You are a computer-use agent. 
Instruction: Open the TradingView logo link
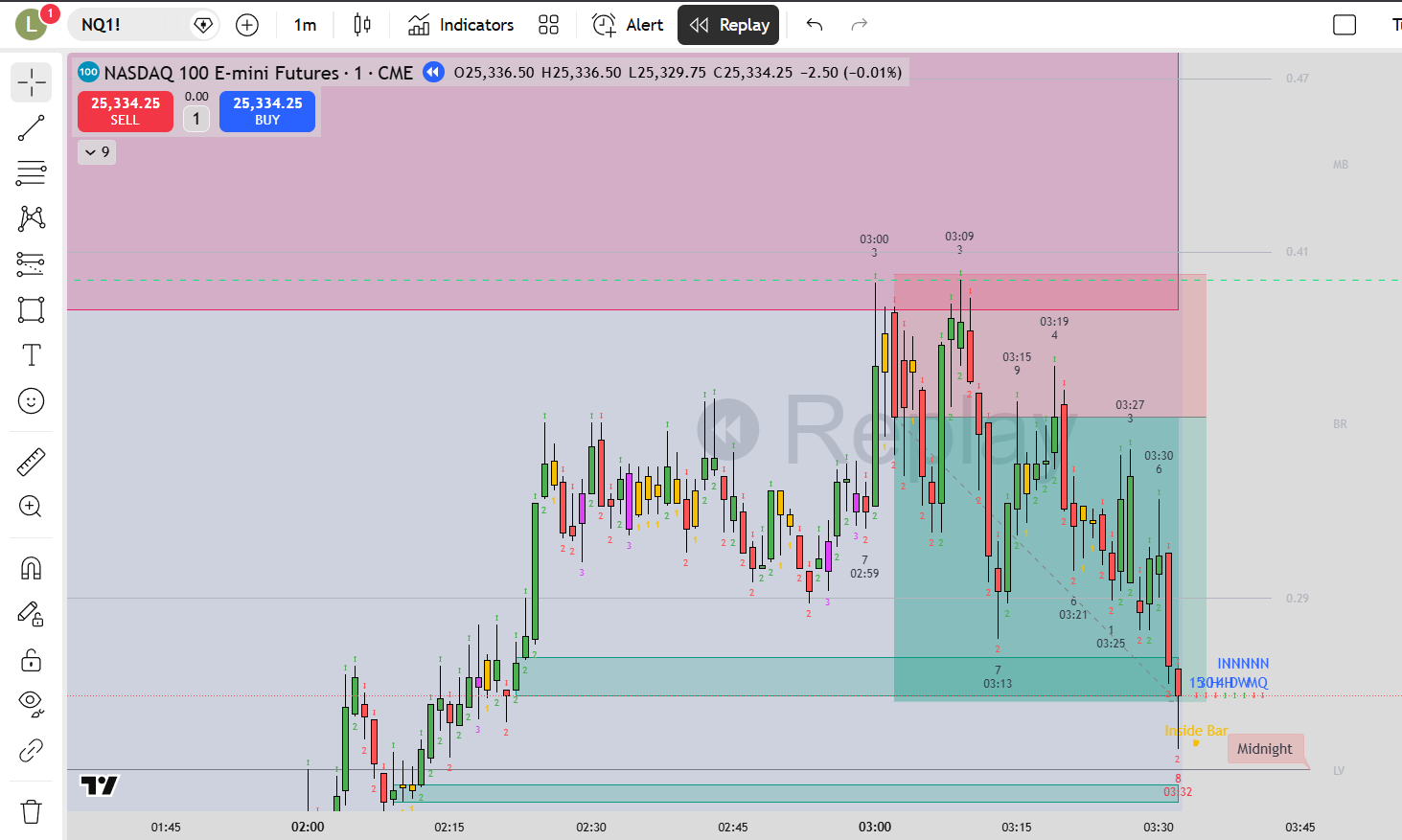click(x=100, y=785)
